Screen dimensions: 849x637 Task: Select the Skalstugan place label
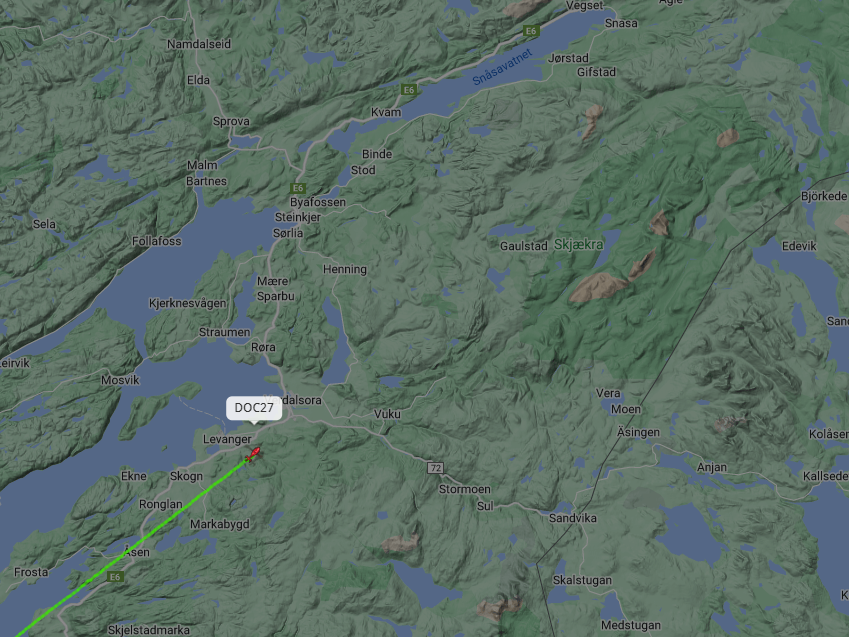tap(582, 580)
